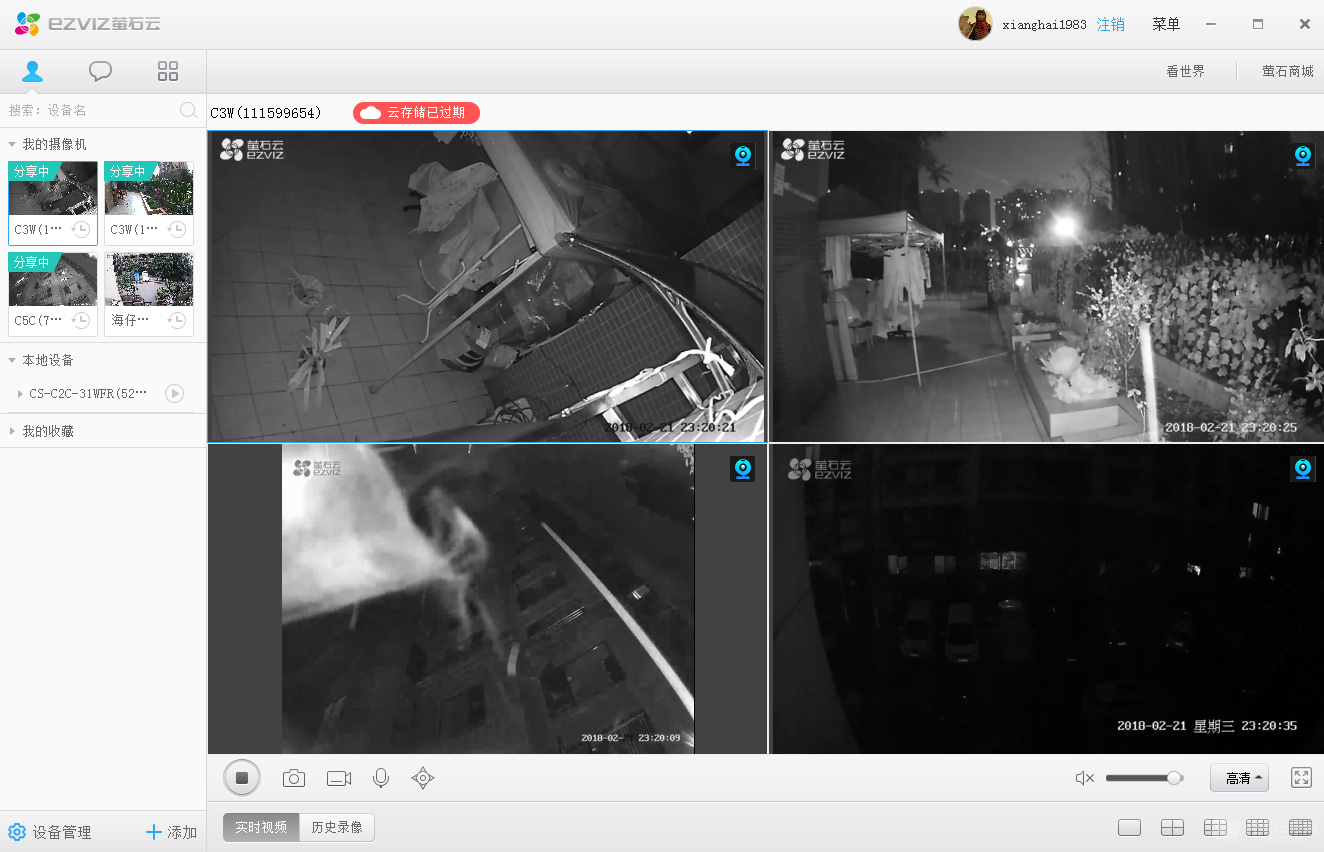This screenshot has height=852, width=1324.
Task: Select the top-right night garden video pane
Action: [1046, 286]
